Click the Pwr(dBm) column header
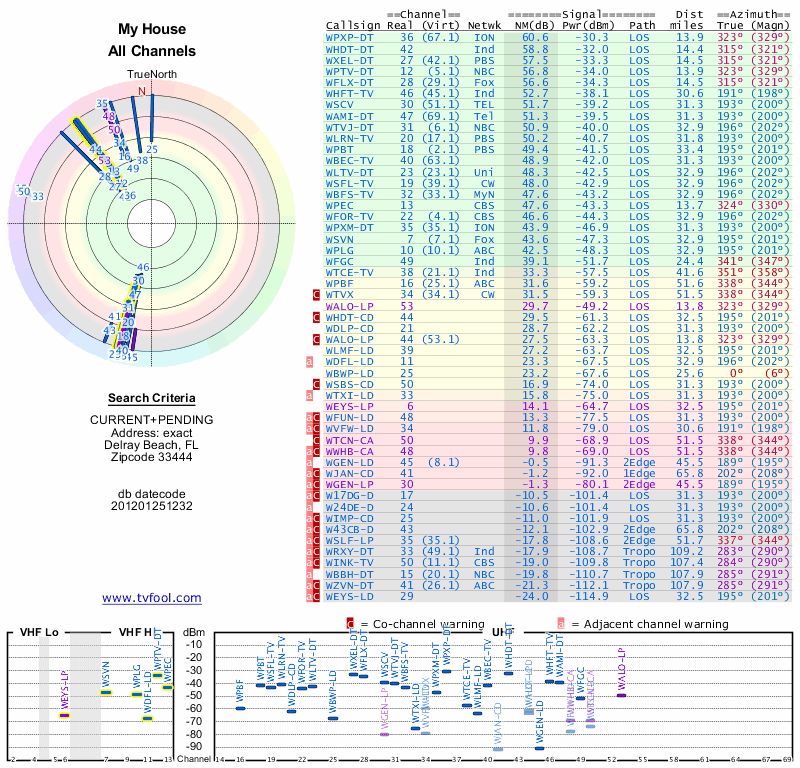Screen dimensions: 800x768 (589, 26)
